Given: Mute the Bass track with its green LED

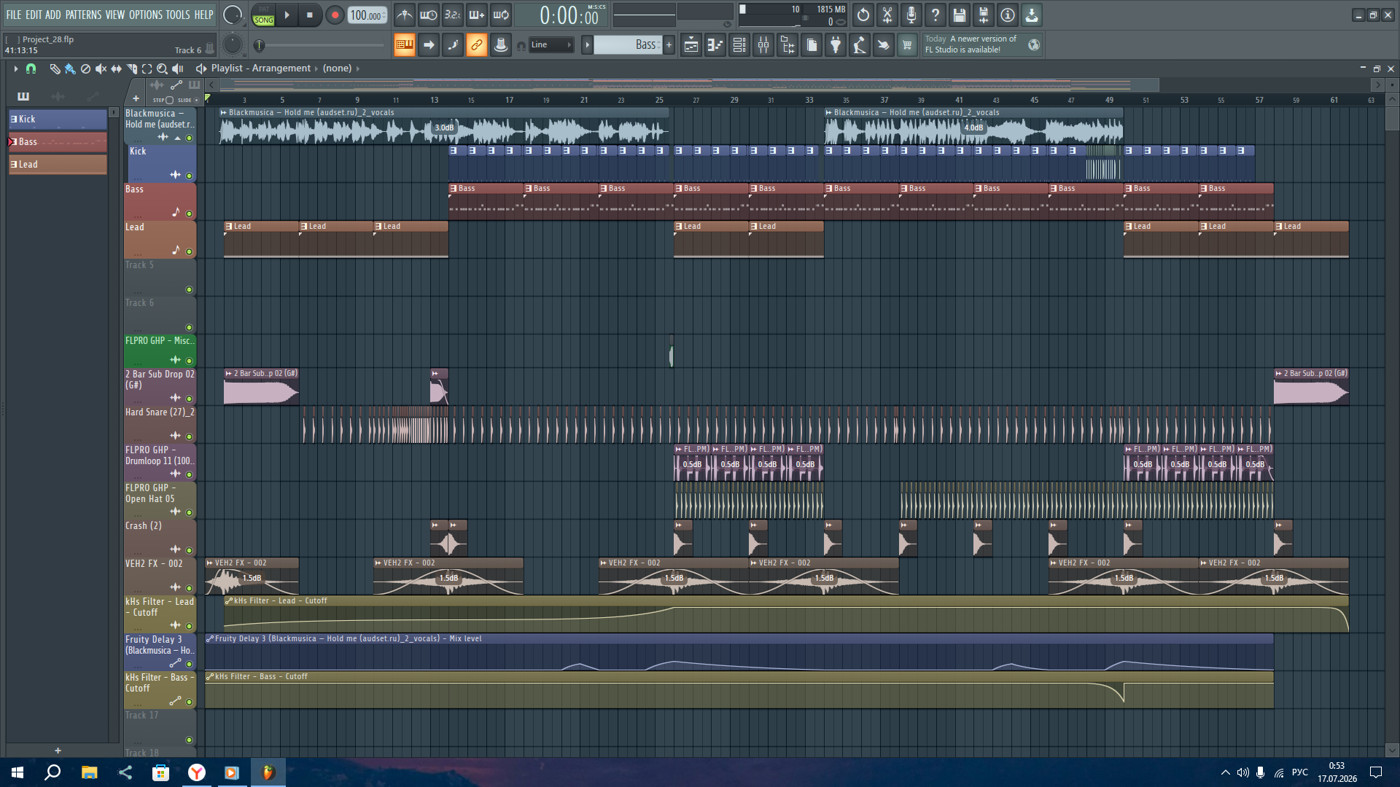Looking at the screenshot, I should (189, 214).
